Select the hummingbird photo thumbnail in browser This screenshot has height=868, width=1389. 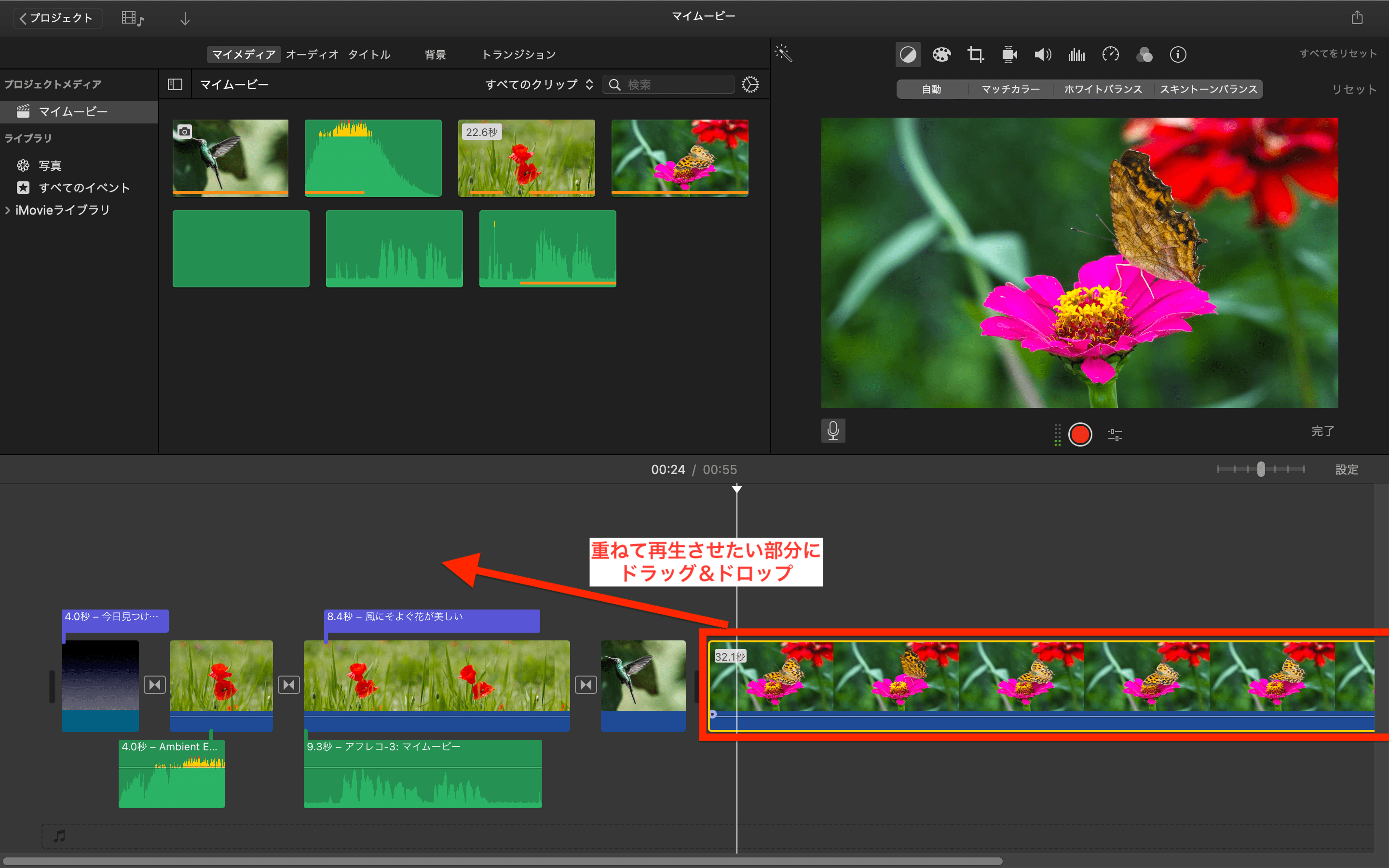tap(230, 158)
